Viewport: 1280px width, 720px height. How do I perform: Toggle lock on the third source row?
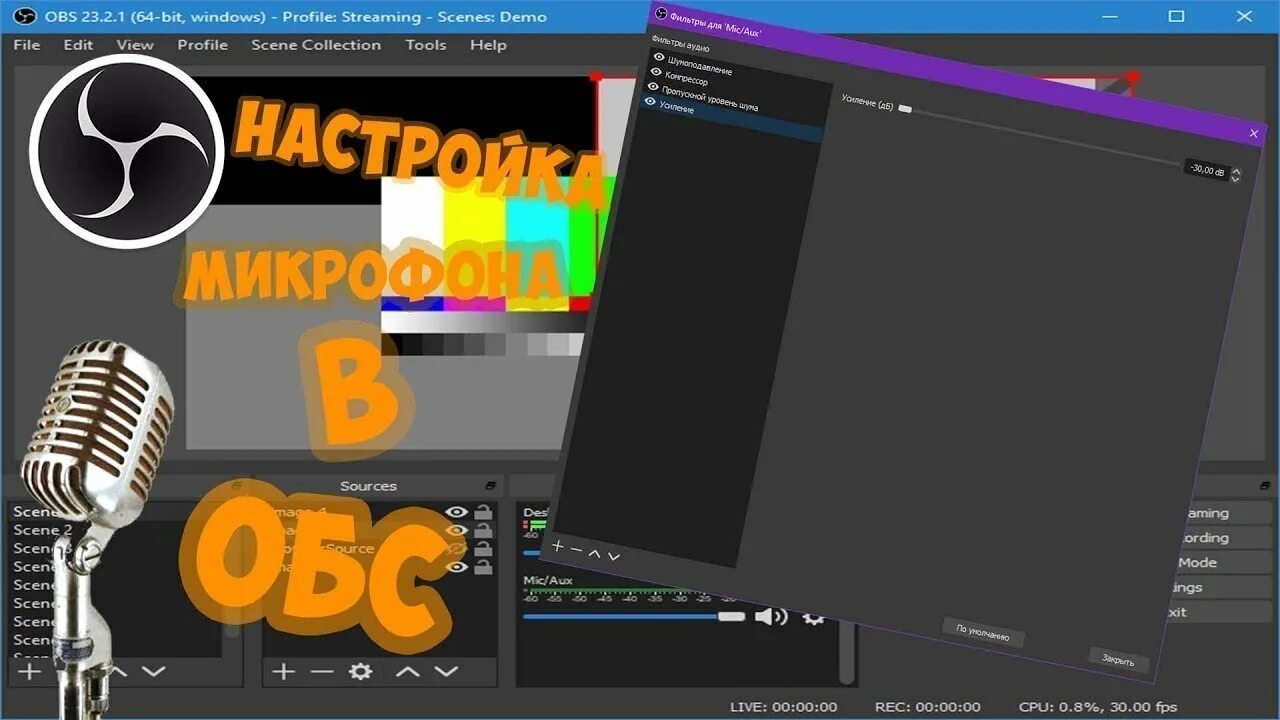[x=483, y=548]
